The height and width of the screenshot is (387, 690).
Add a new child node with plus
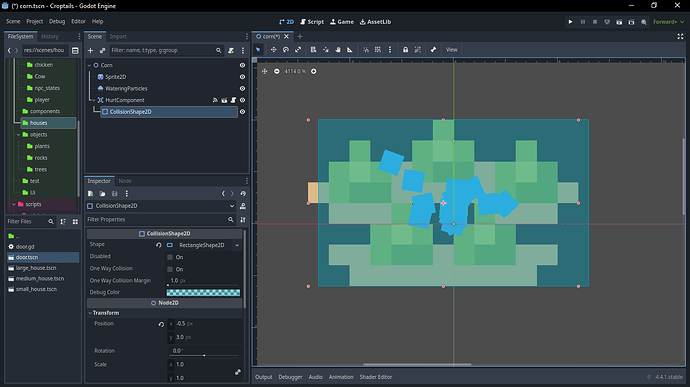pos(90,51)
